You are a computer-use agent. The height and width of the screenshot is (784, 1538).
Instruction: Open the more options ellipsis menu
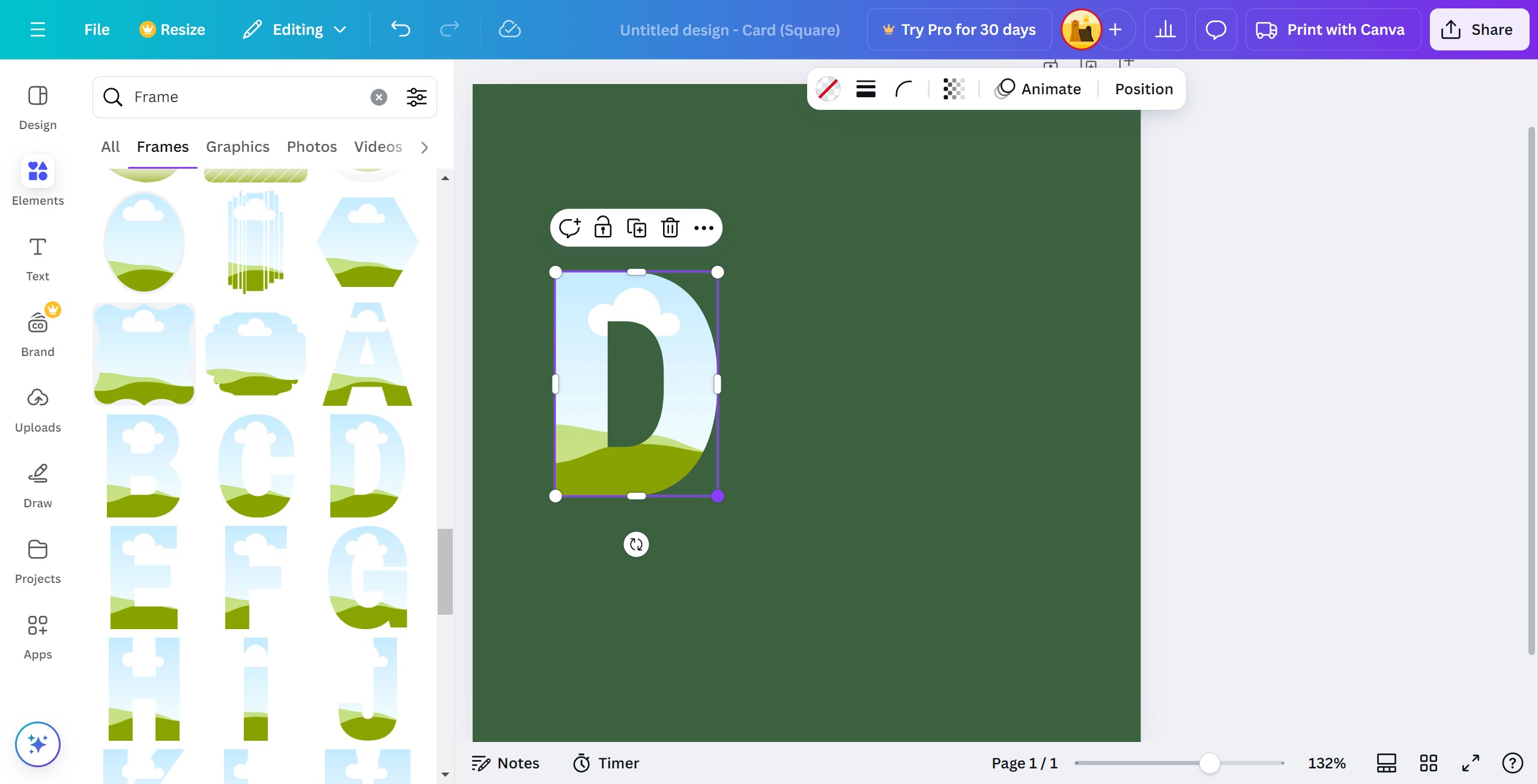pyautogui.click(x=703, y=228)
